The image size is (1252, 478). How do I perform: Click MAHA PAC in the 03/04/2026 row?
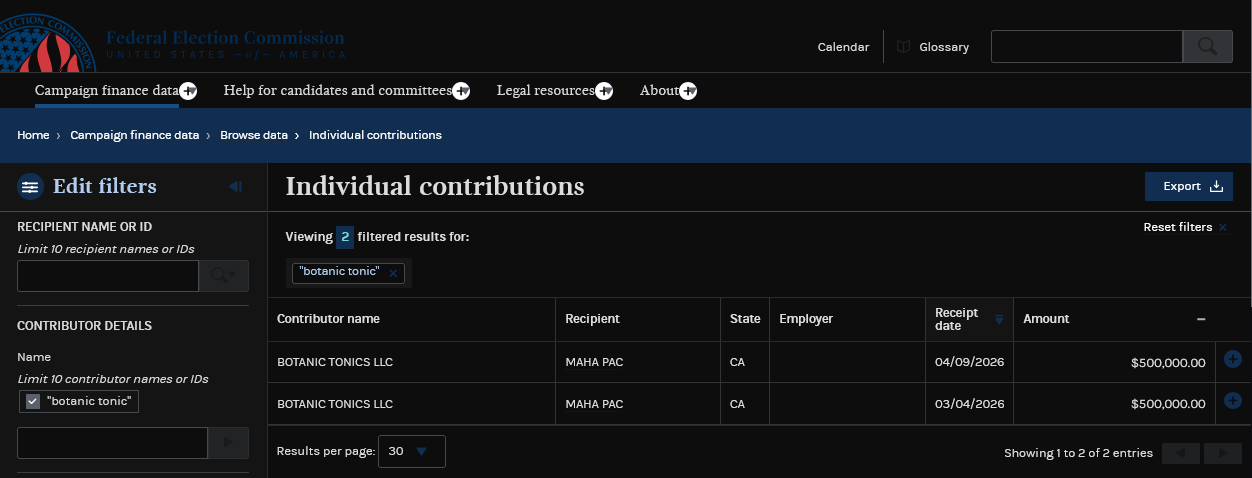tap(594, 404)
